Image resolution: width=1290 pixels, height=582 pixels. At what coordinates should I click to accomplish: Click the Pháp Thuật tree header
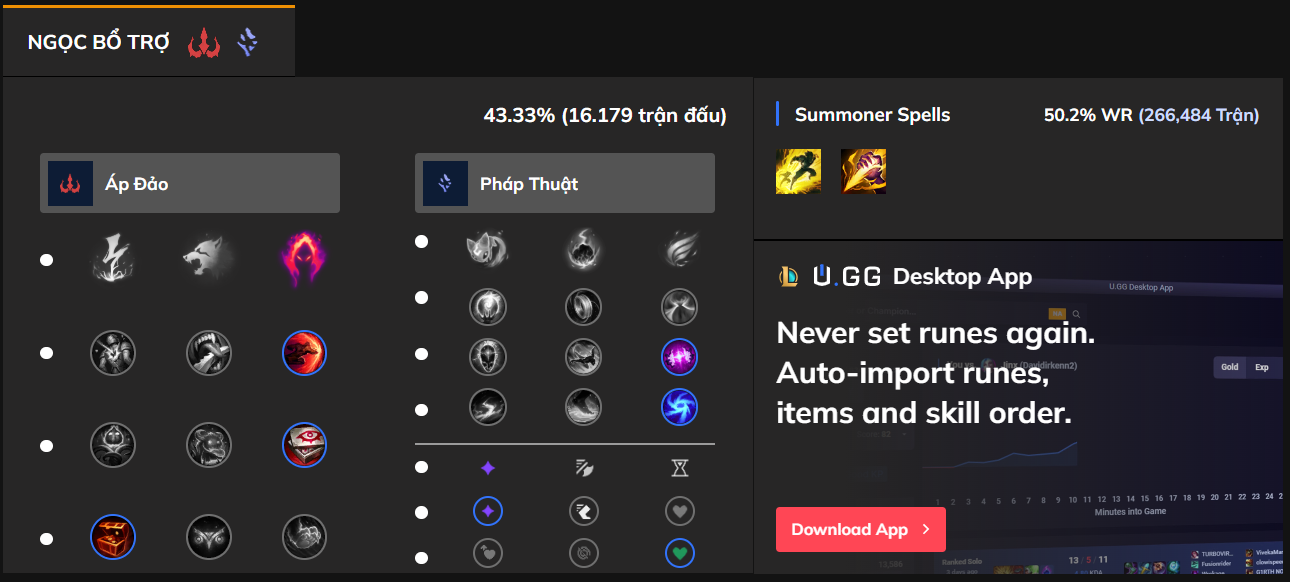pos(565,184)
